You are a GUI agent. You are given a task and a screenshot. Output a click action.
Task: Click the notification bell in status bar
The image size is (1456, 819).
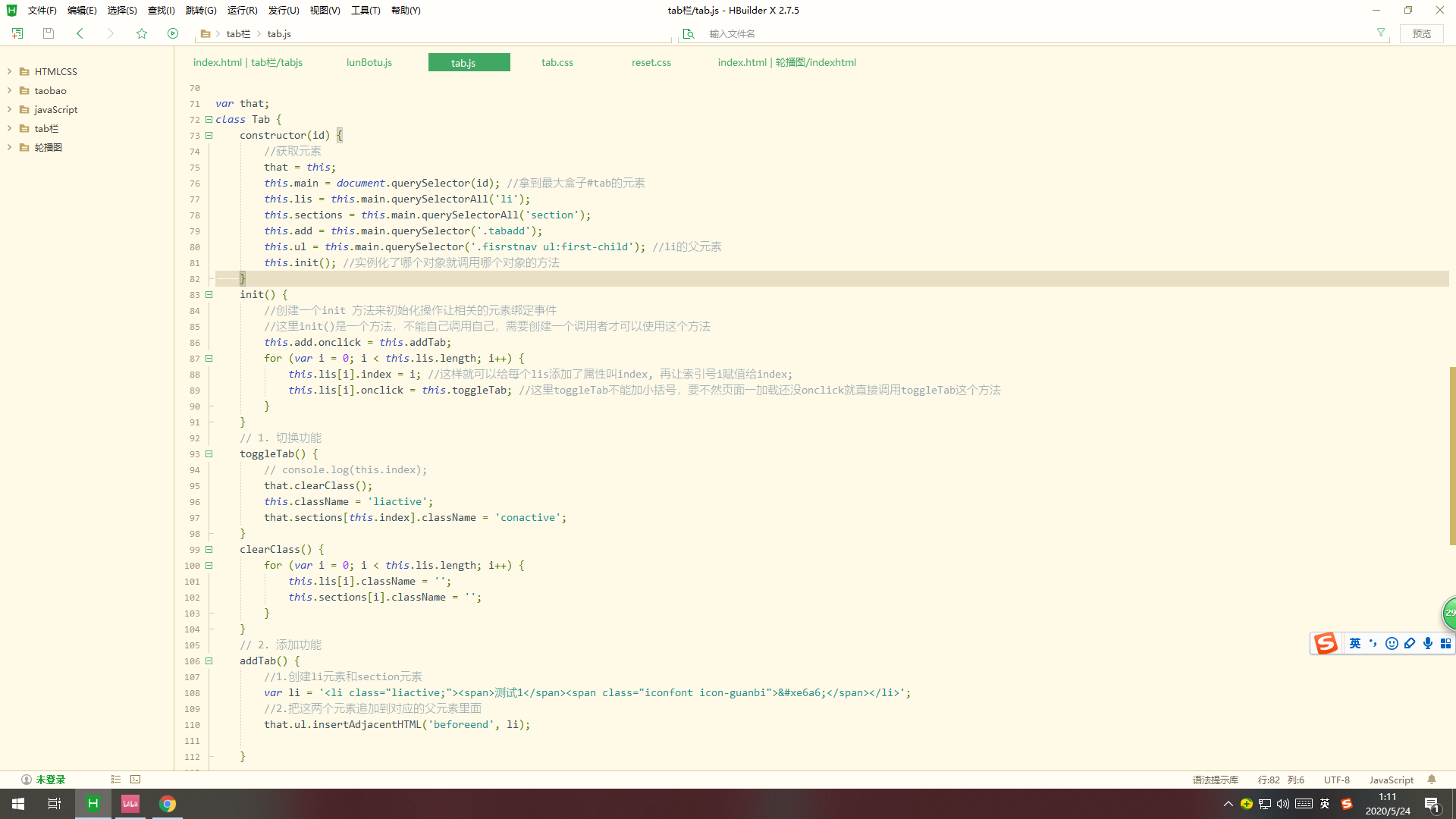tap(1432, 780)
